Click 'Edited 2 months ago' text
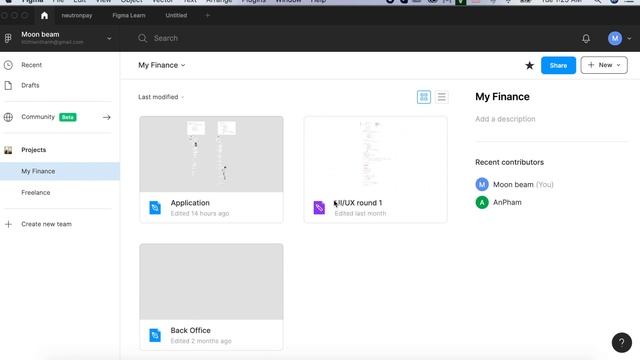The image size is (640, 360). pyautogui.click(x=201, y=341)
